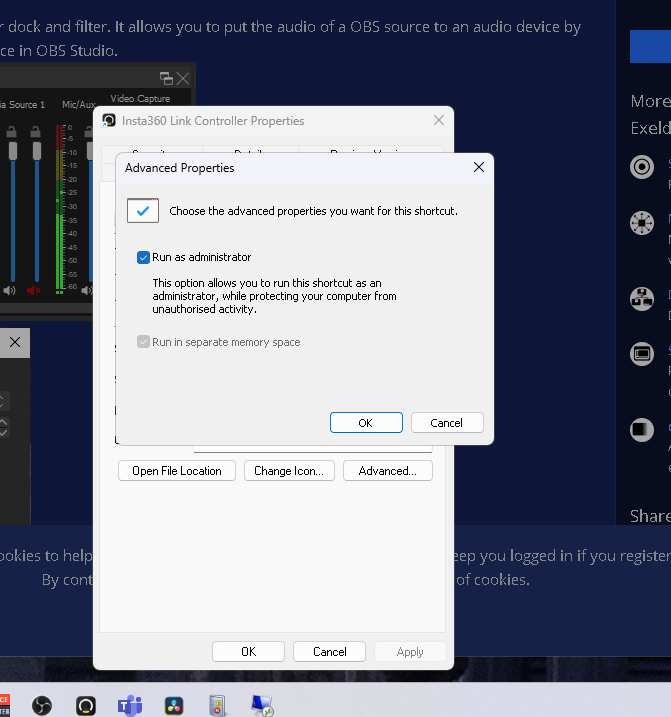Click the OBS dock pop-out windows icon
This screenshot has height=717, width=671.
click(166, 78)
